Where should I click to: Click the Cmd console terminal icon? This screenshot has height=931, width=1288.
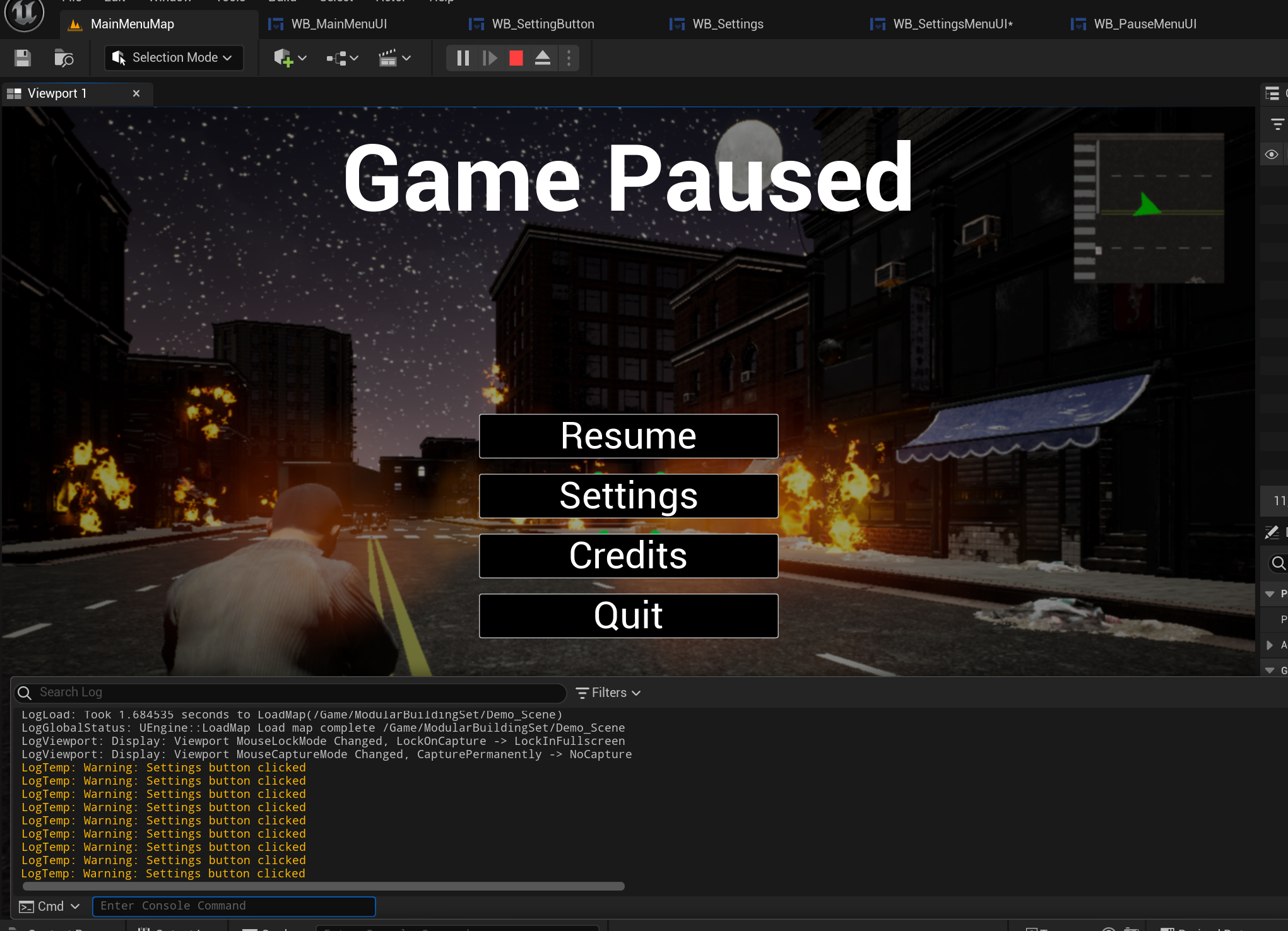pos(27,906)
